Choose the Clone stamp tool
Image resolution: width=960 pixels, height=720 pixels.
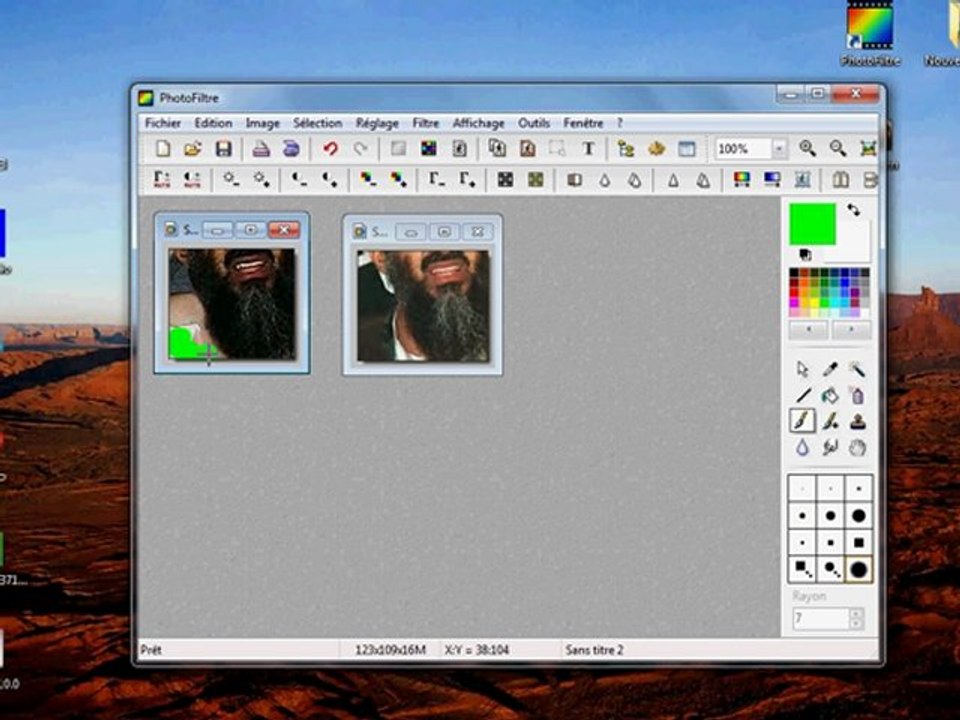858,421
